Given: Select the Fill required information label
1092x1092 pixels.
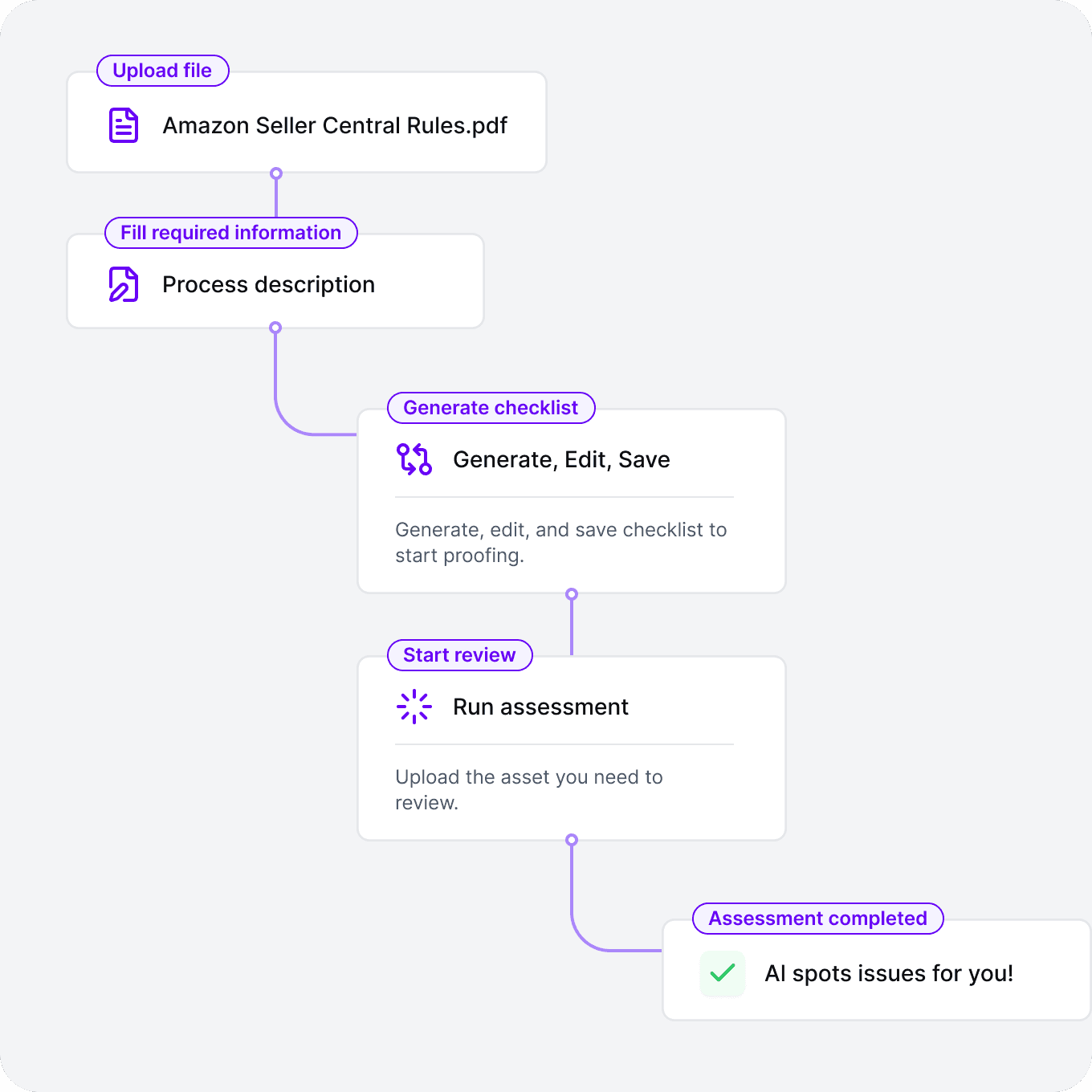Looking at the screenshot, I should (x=231, y=233).
